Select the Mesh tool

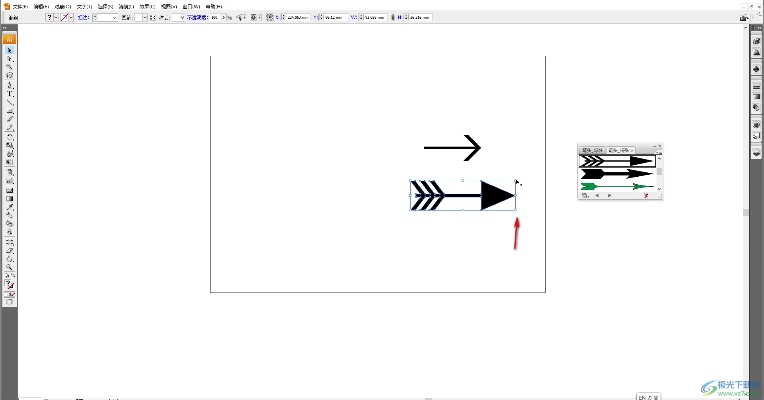(x=9, y=190)
